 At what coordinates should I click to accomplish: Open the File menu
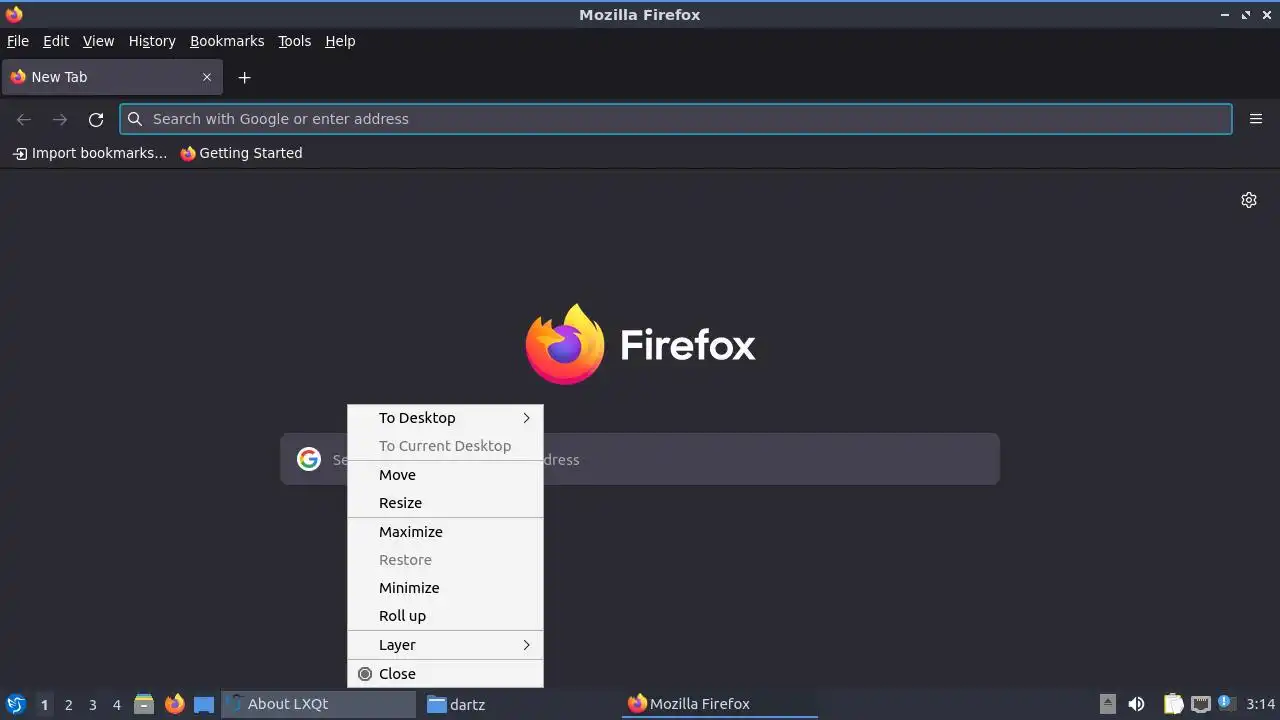tap(18, 41)
